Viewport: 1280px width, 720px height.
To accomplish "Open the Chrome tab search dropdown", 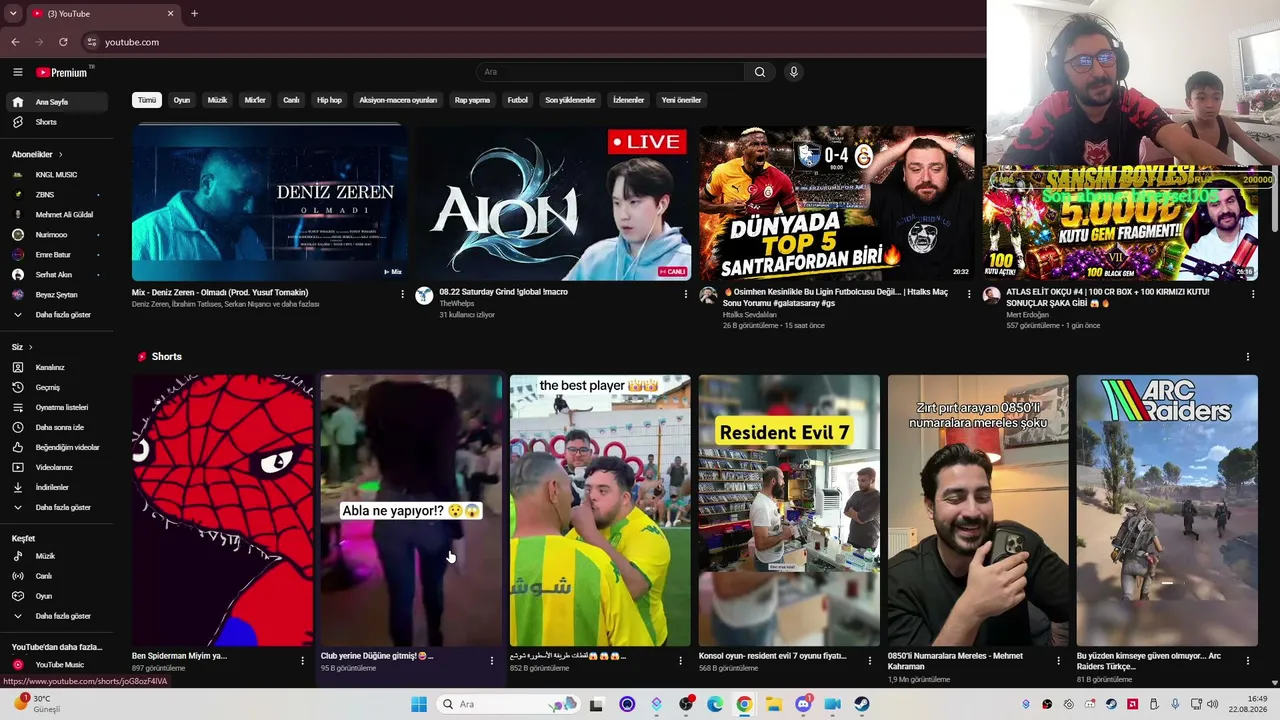I will tap(13, 14).
